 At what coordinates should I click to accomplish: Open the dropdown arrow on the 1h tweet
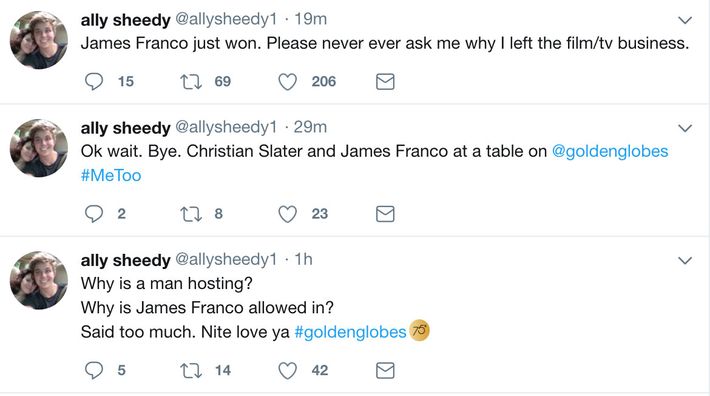(685, 260)
